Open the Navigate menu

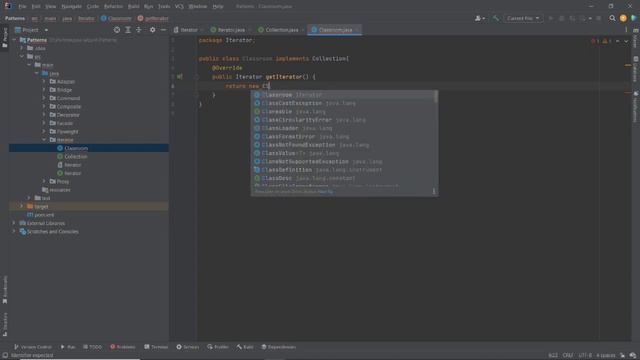pos(71,7)
